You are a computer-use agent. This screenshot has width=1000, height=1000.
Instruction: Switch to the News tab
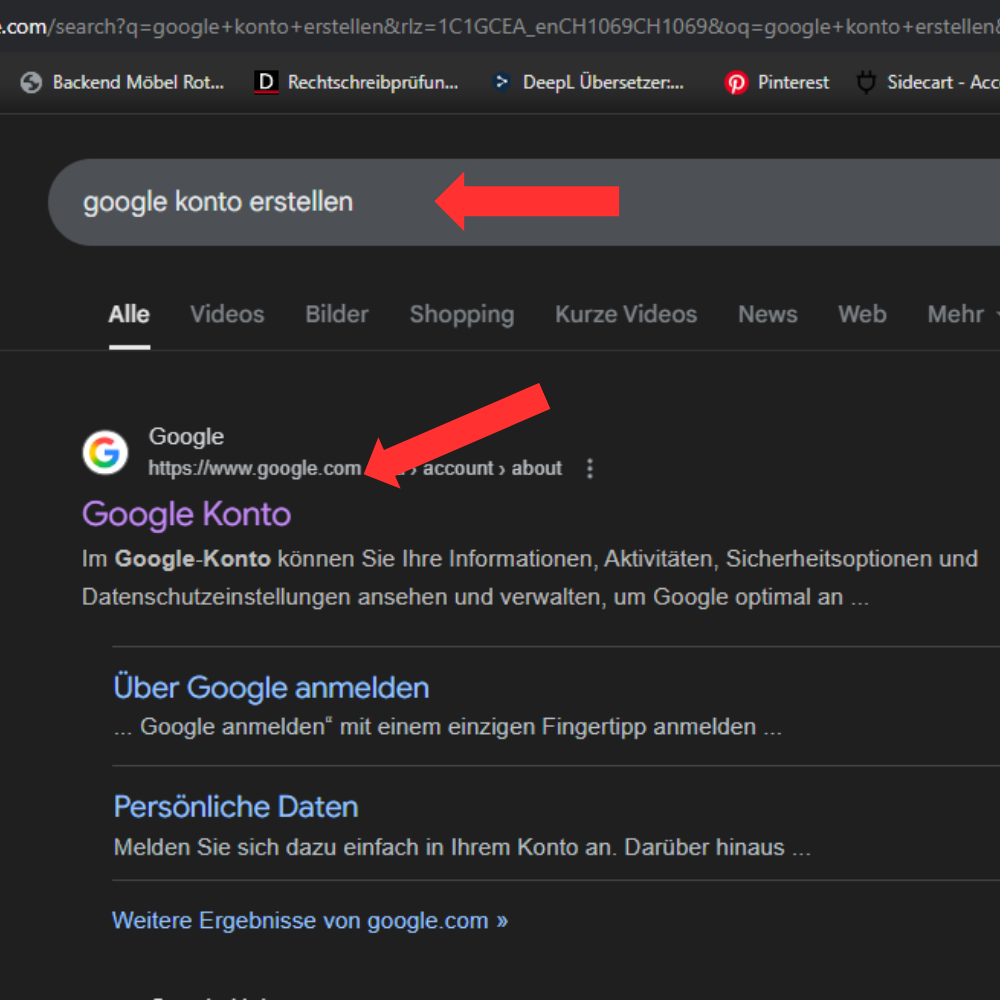click(767, 314)
